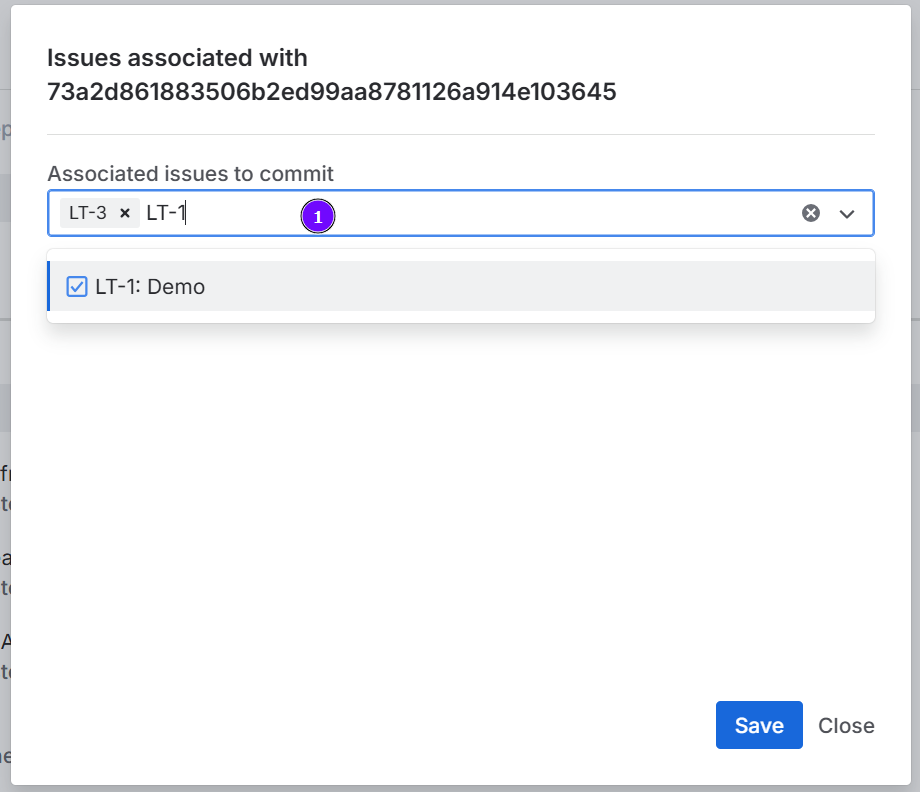Click the blue highlight bar beside LT-1 option
This screenshot has width=920, height=792.
tap(49, 287)
